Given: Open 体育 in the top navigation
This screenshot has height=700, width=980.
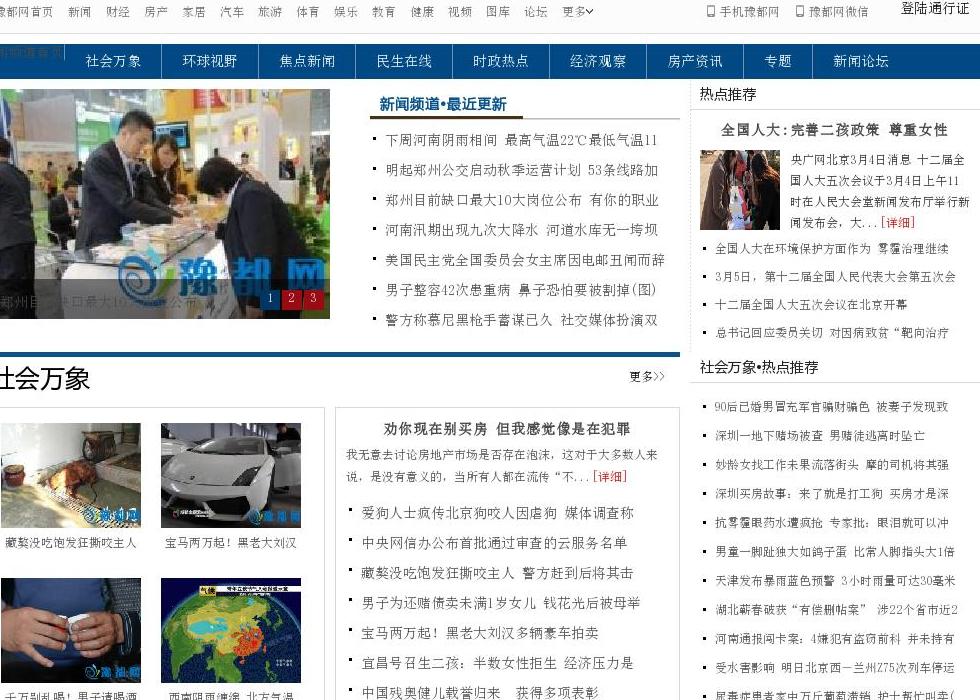Looking at the screenshot, I should pos(308,11).
